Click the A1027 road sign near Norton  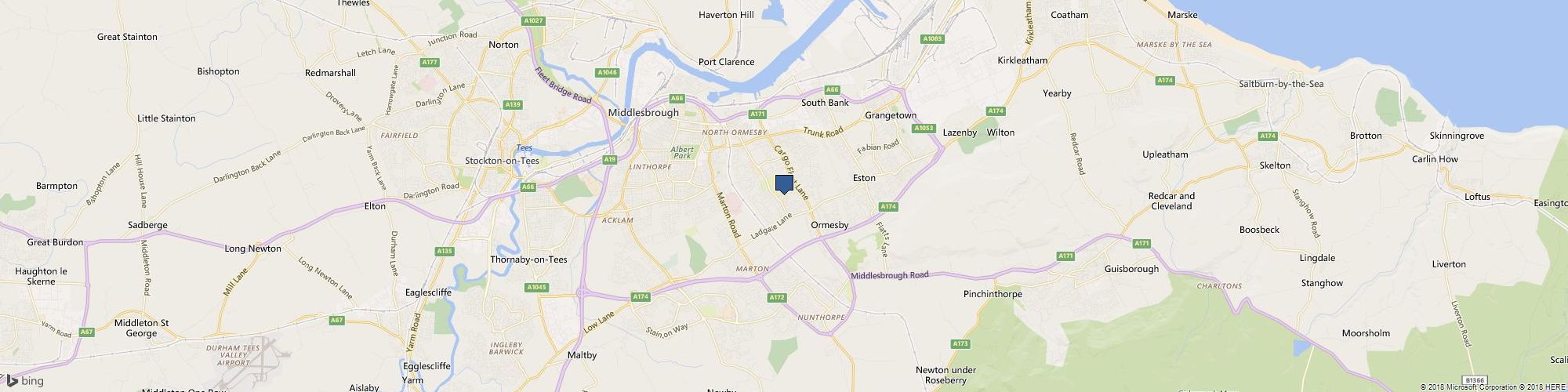coord(534,20)
